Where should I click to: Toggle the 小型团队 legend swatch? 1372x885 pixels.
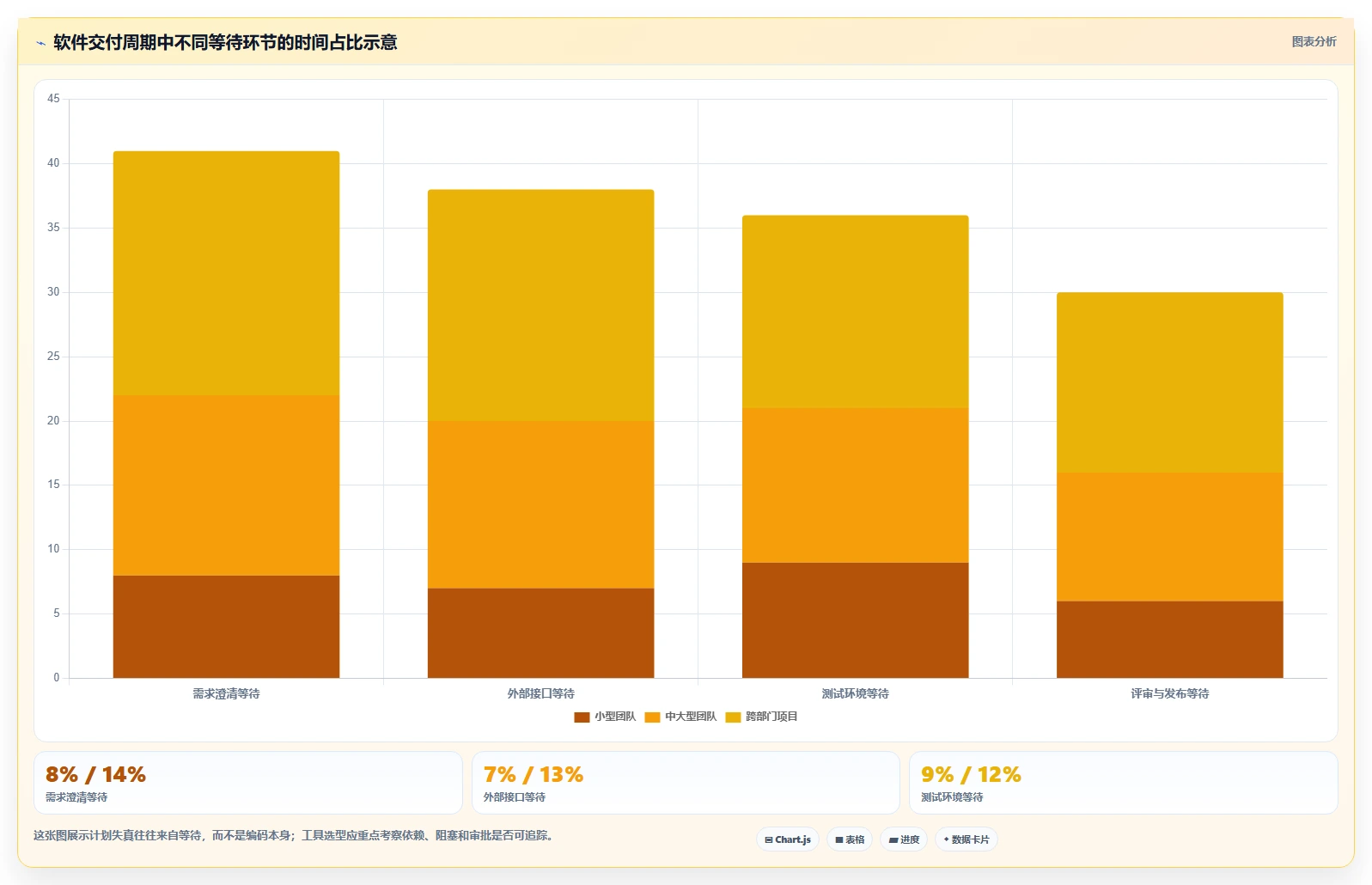pos(582,717)
